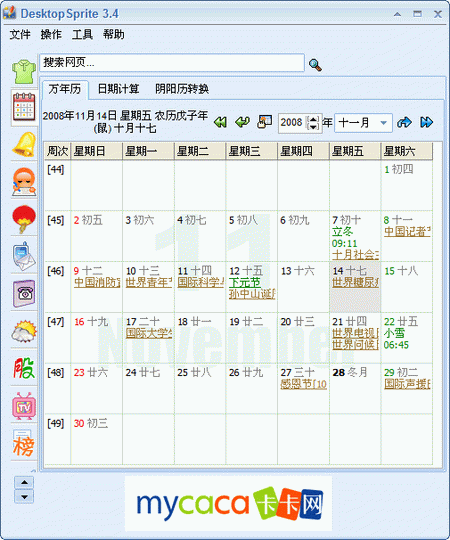450x540 pixels.
Task: Open the 世界糖尿 link on November 14
Action: tap(355, 282)
